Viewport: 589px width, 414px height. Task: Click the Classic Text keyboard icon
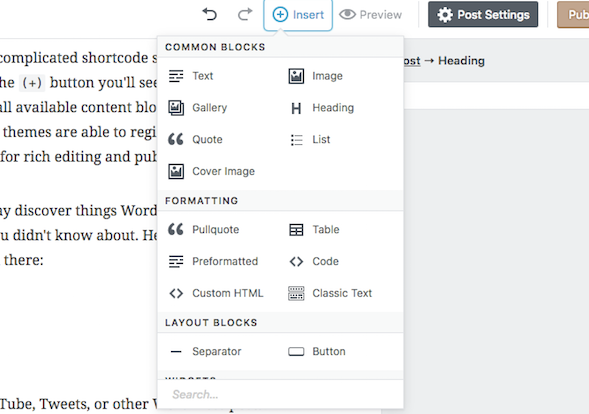pos(296,293)
